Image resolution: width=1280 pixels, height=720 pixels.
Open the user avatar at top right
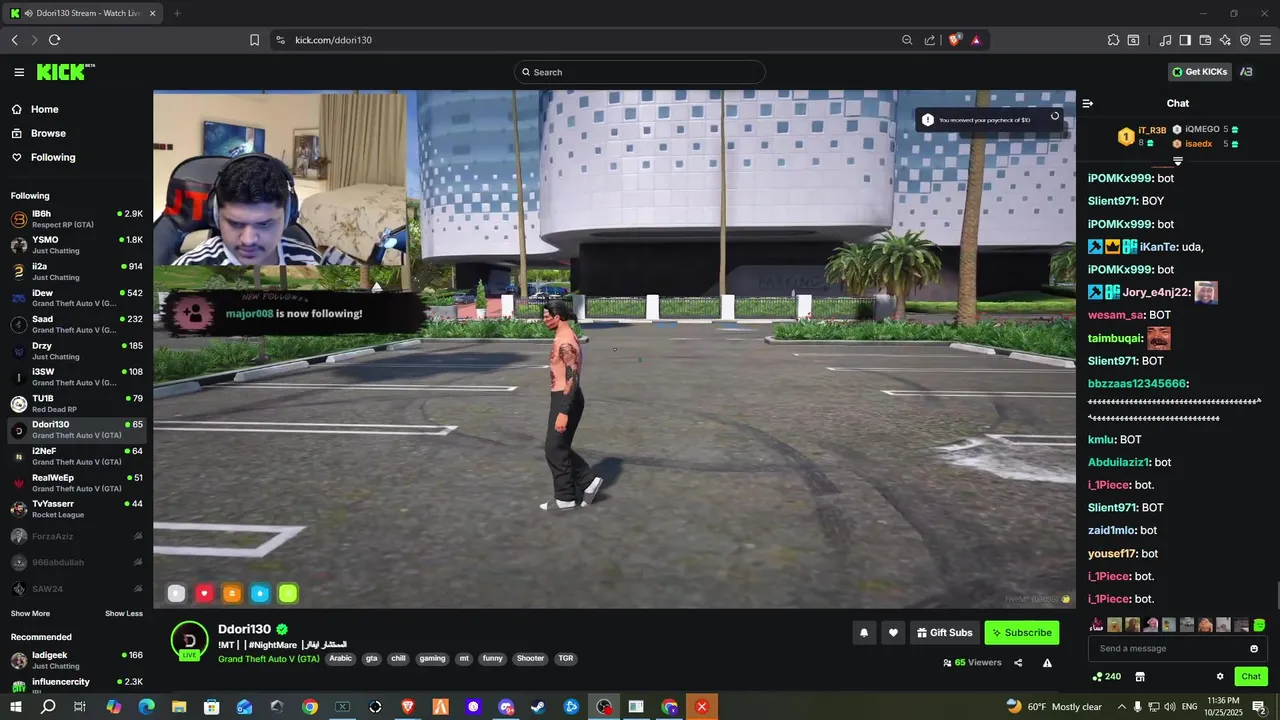pyautogui.click(x=1246, y=72)
